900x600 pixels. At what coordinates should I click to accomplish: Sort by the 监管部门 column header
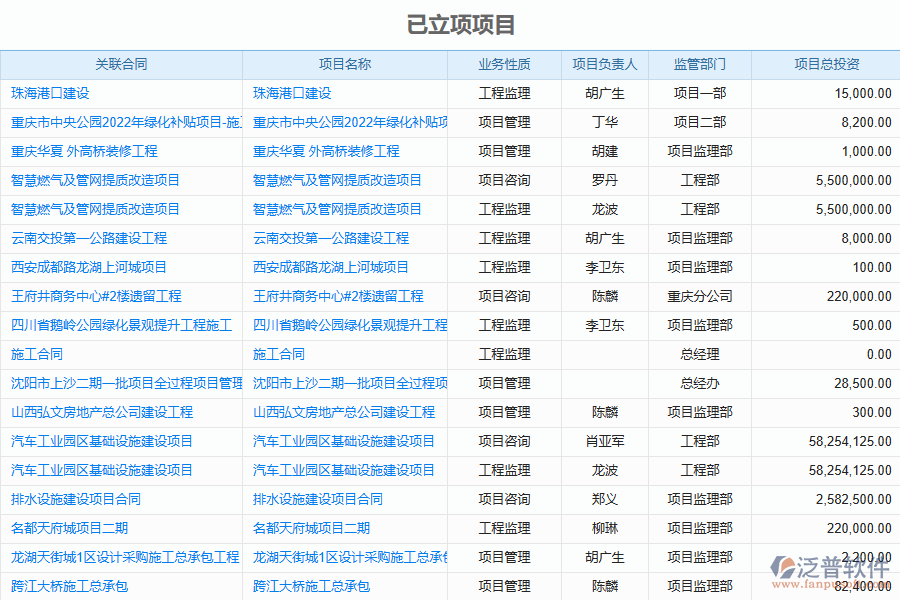point(699,64)
